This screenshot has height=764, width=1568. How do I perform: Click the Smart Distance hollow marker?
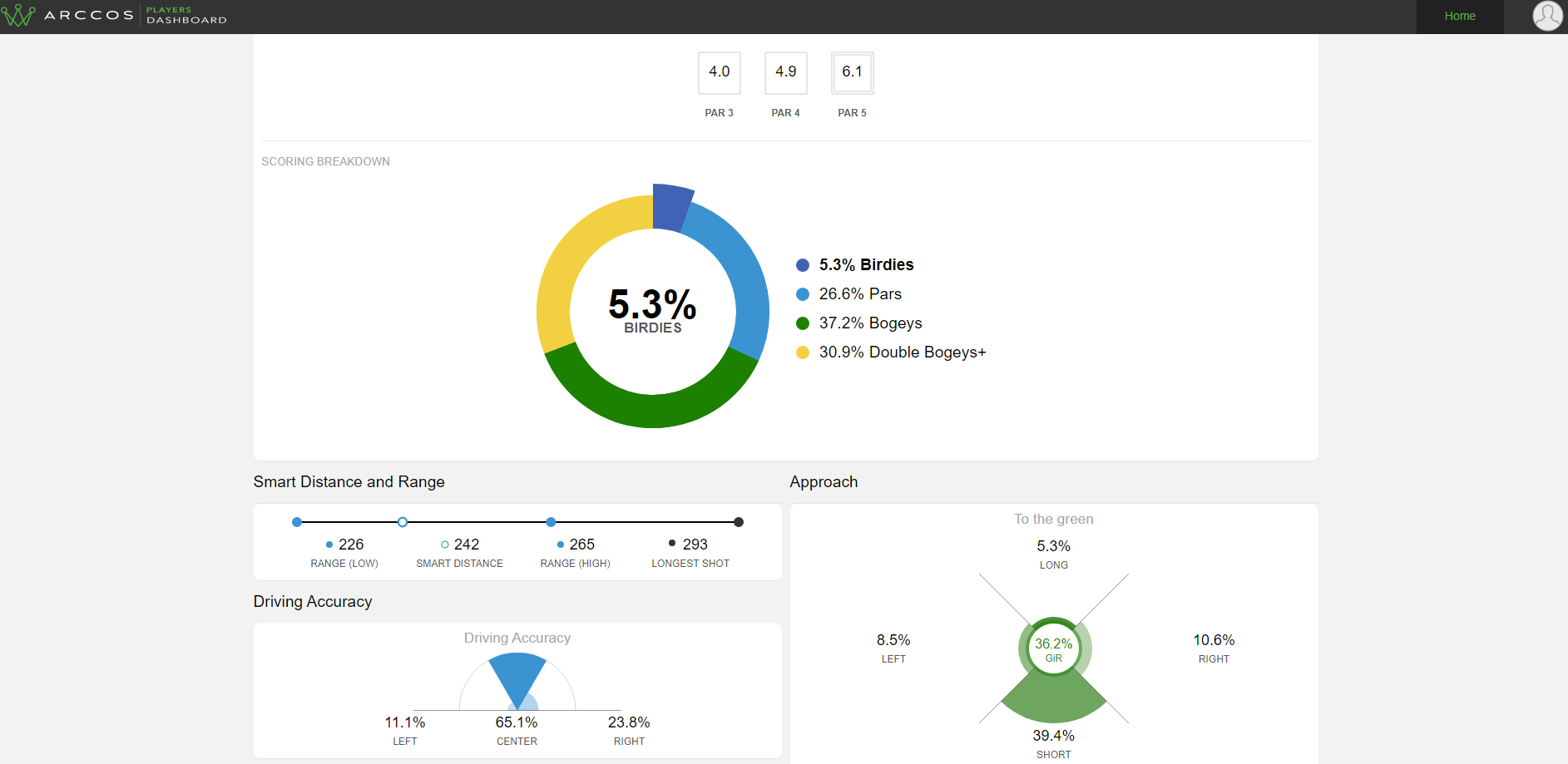pos(403,522)
